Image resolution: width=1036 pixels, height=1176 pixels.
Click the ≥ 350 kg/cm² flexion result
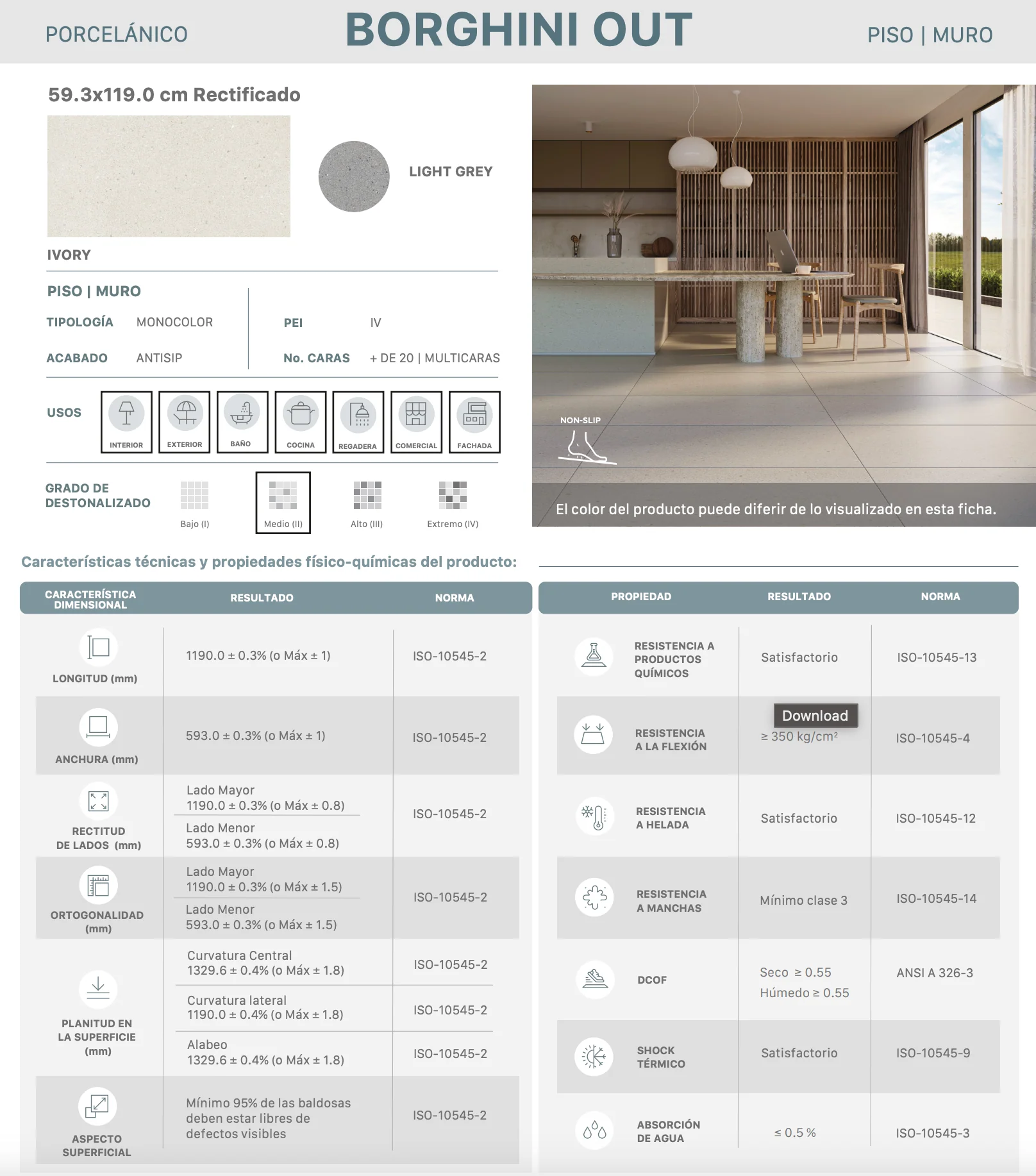[799, 737]
